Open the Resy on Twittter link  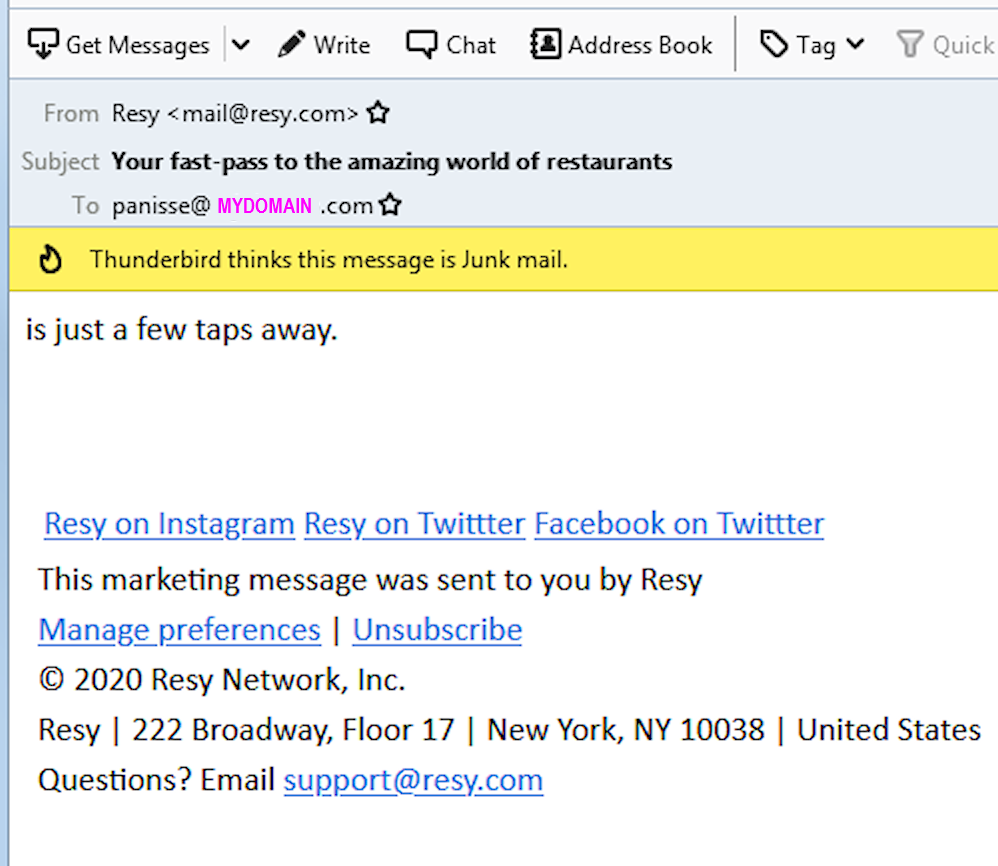tap(414, 524)
